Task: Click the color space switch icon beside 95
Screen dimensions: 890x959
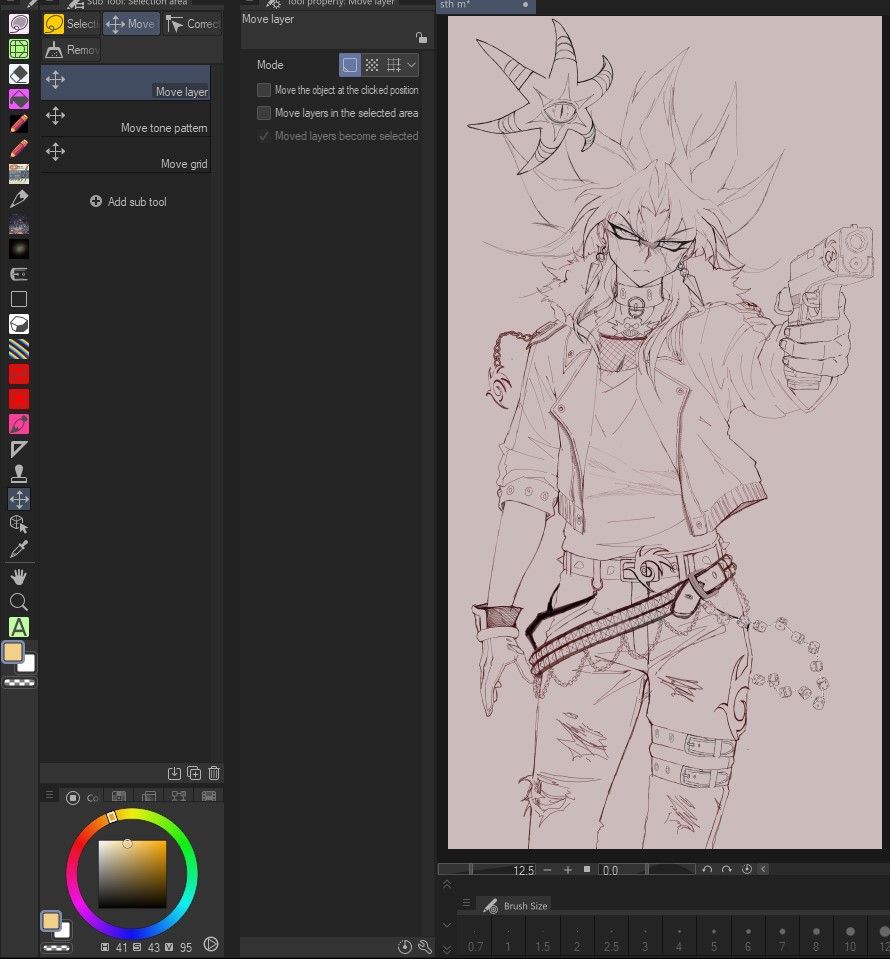Action: (211, 944)
